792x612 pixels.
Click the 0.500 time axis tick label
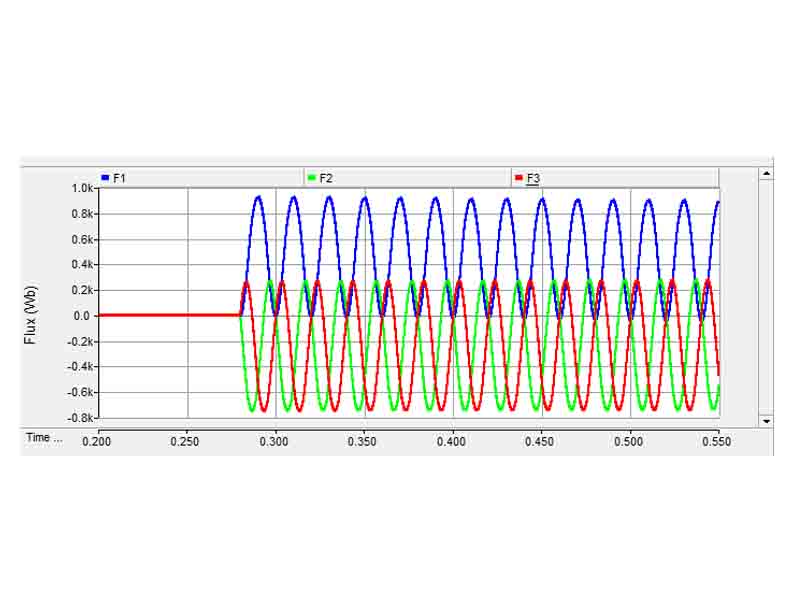click(629, 440)
